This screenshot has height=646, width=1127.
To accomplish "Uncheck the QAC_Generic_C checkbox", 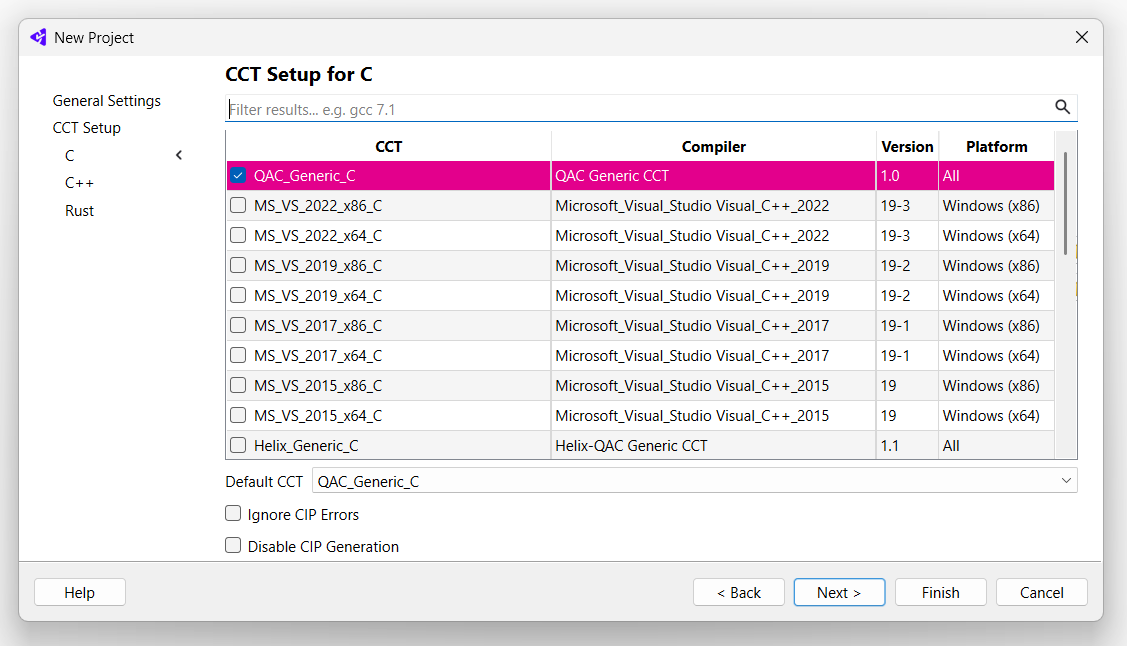I will (238, 175).
